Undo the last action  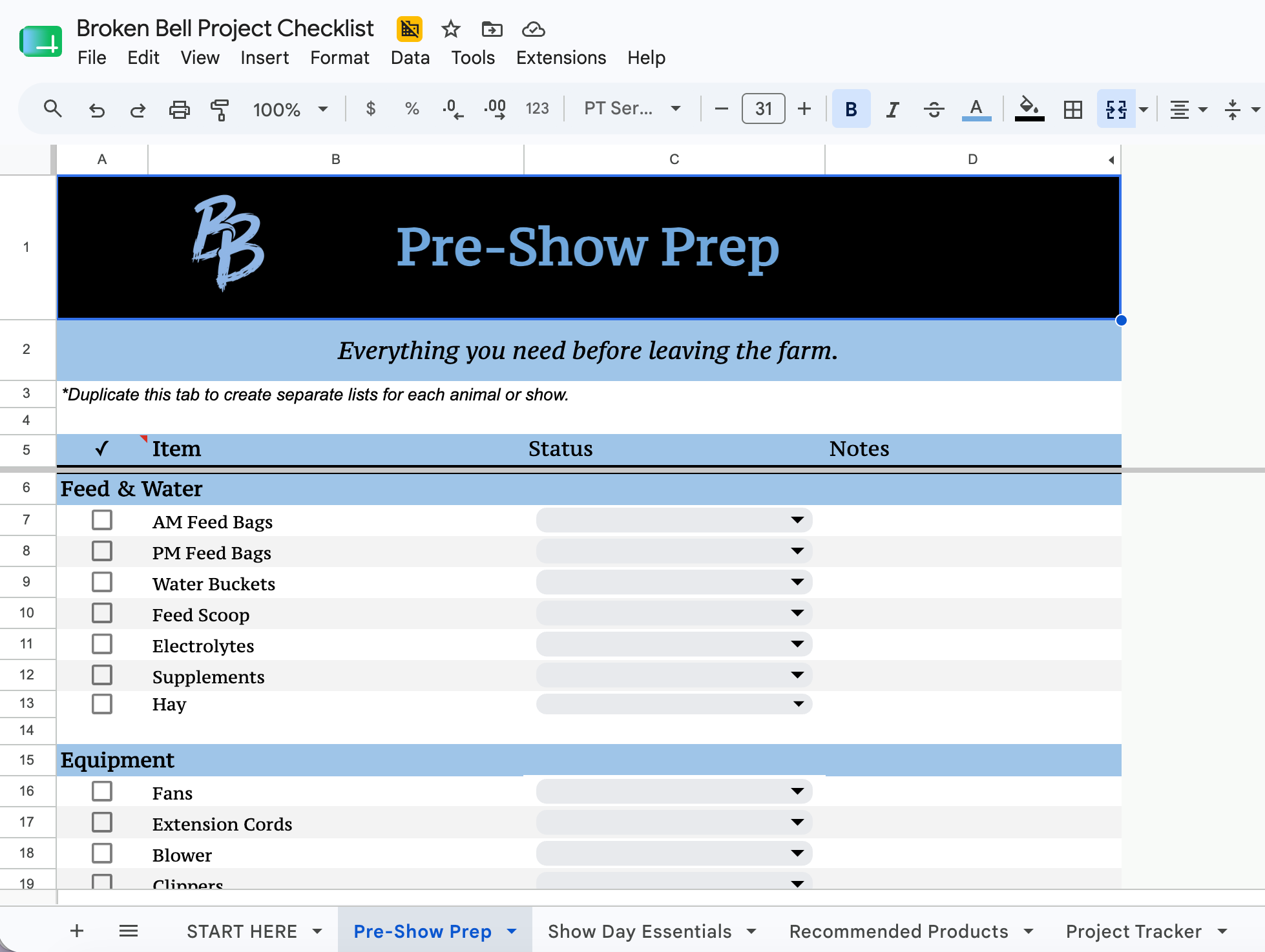[97, 109]
